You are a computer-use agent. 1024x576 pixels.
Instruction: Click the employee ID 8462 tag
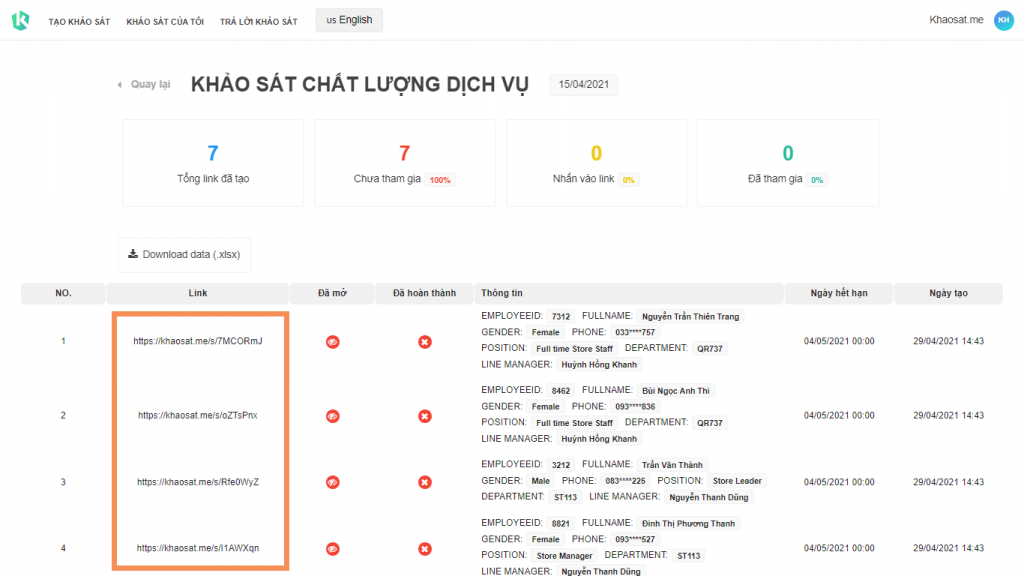[x=561, y=391]
